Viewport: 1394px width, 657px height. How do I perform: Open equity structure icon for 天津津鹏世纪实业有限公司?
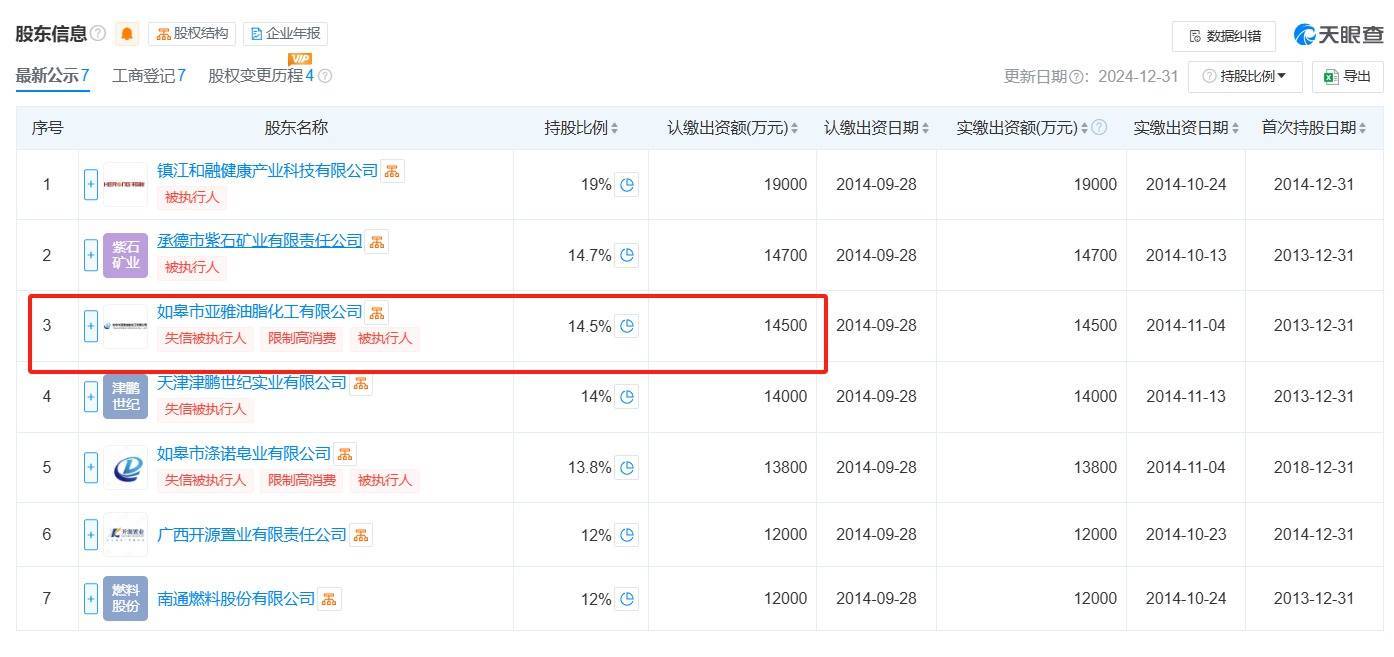coord(361,383)
